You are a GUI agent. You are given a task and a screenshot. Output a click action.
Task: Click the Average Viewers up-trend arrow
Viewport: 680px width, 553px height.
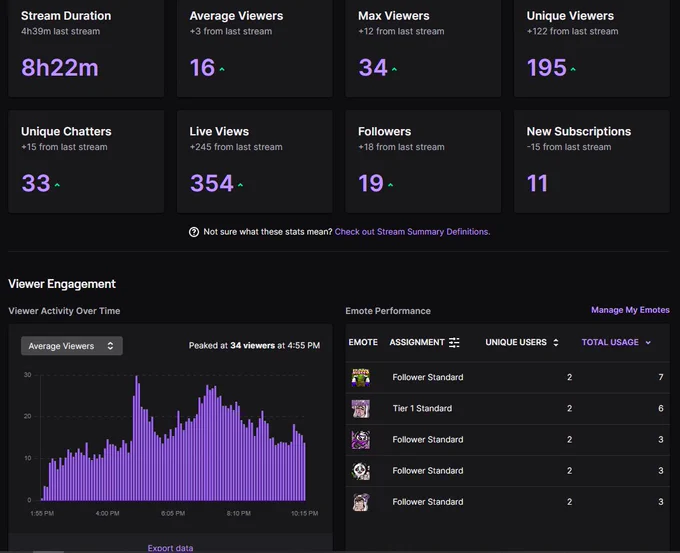222,69
